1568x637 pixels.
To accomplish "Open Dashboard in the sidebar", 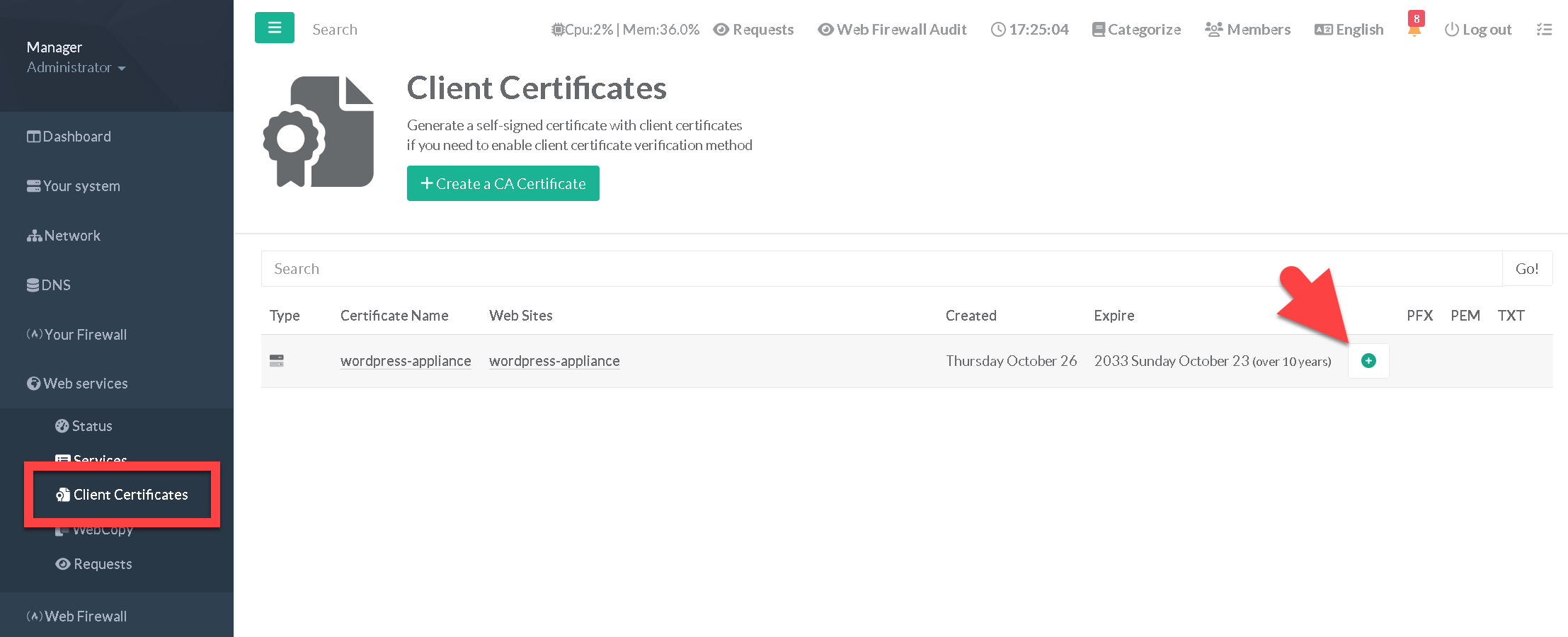I will [x=69, y=137].
